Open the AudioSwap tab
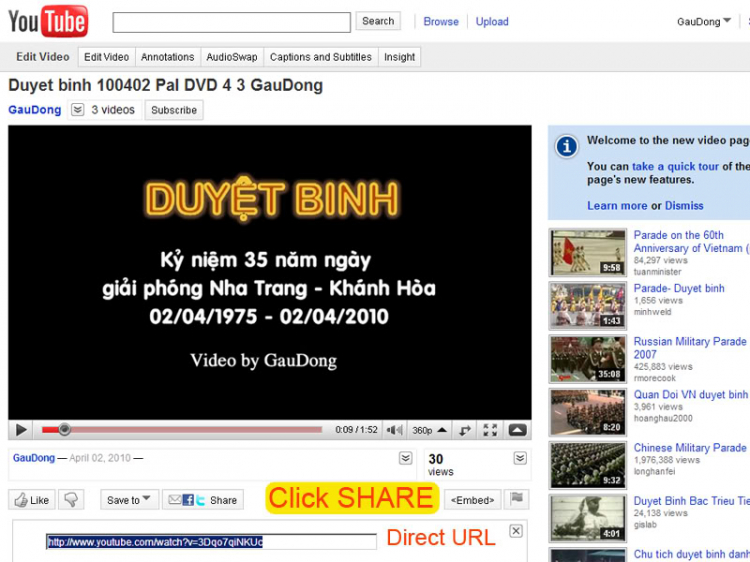750x562 pixels. (232, 57)
